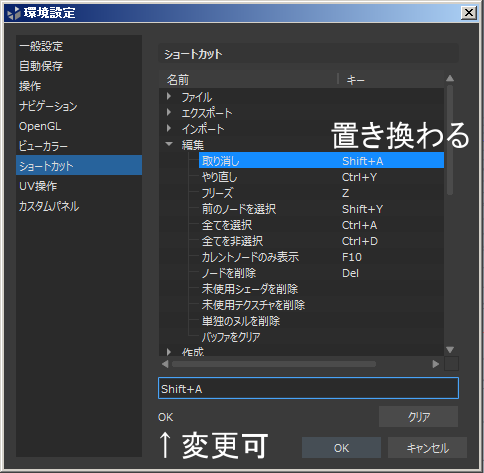This screenshot has height=473, width=484.
Task: Click the horizontal scrollbar right arrow
Action: click(435, 364)
